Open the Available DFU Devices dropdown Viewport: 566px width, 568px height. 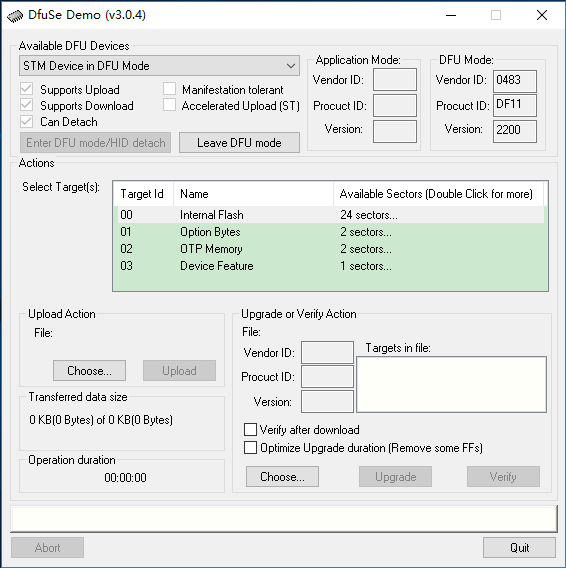(159, 66)
